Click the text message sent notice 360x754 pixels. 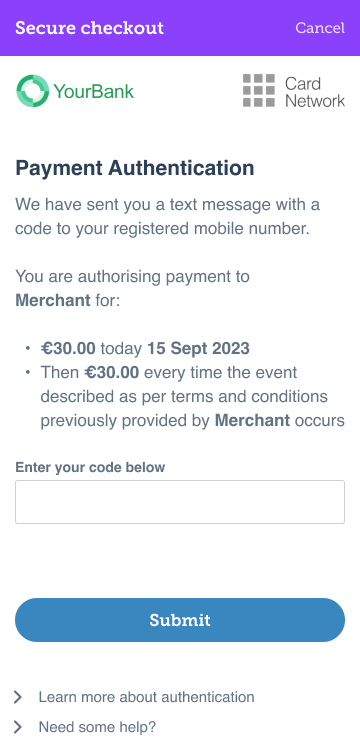167,216
